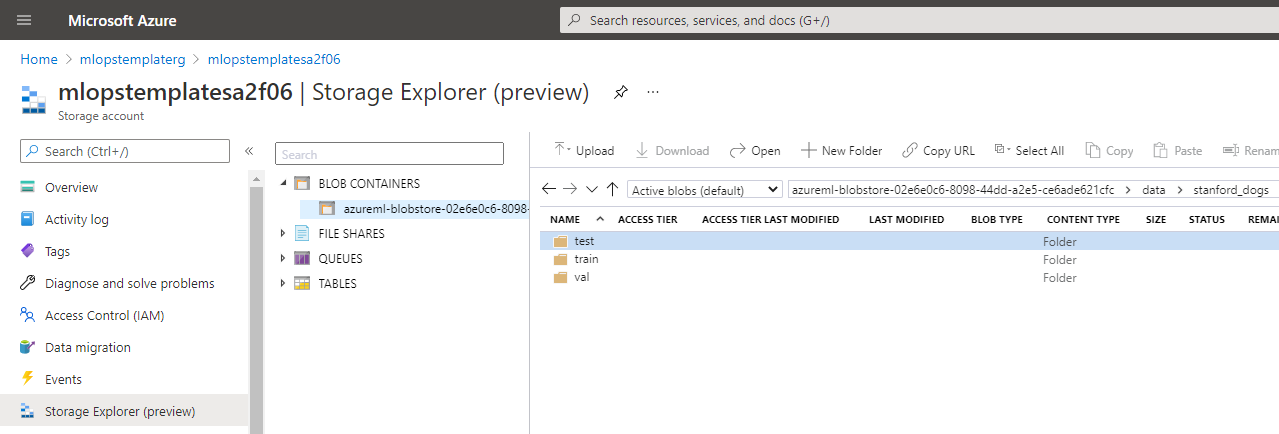
Task: Click the data path segment
Action: click(x=1153, y=189)
